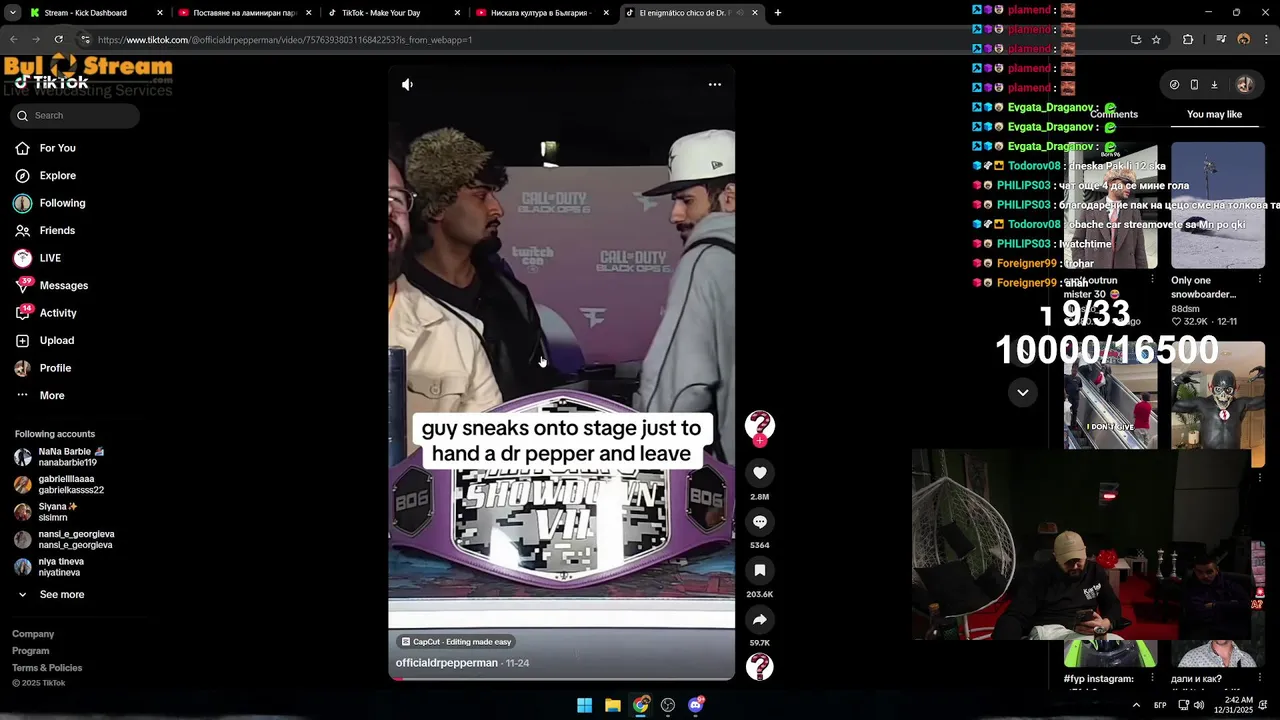Open a new browser tab with plus
Screen dimensions: 1280x720
(x=778, y=13)
